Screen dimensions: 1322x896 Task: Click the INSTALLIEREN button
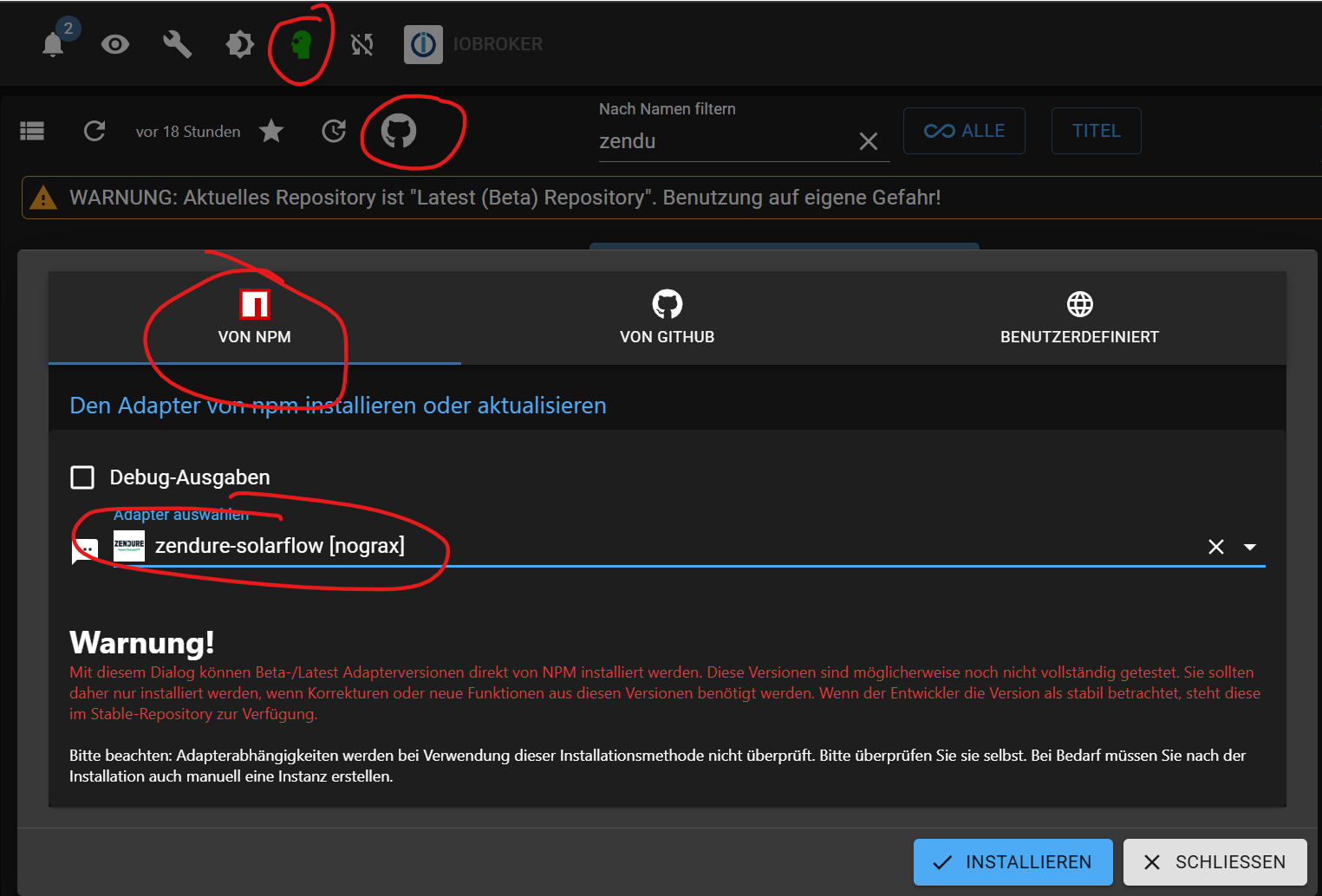[1013, 862]
